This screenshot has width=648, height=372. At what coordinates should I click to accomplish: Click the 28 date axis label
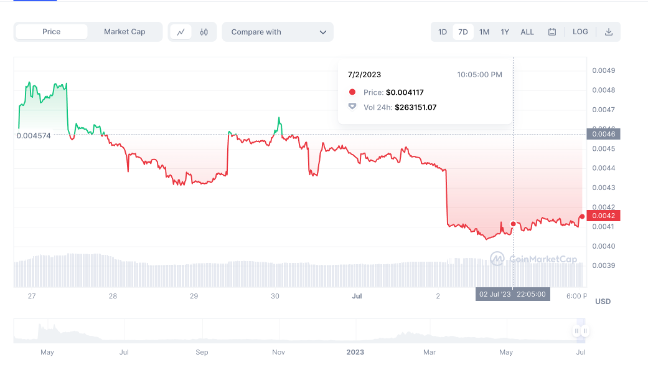click(113, 296)
